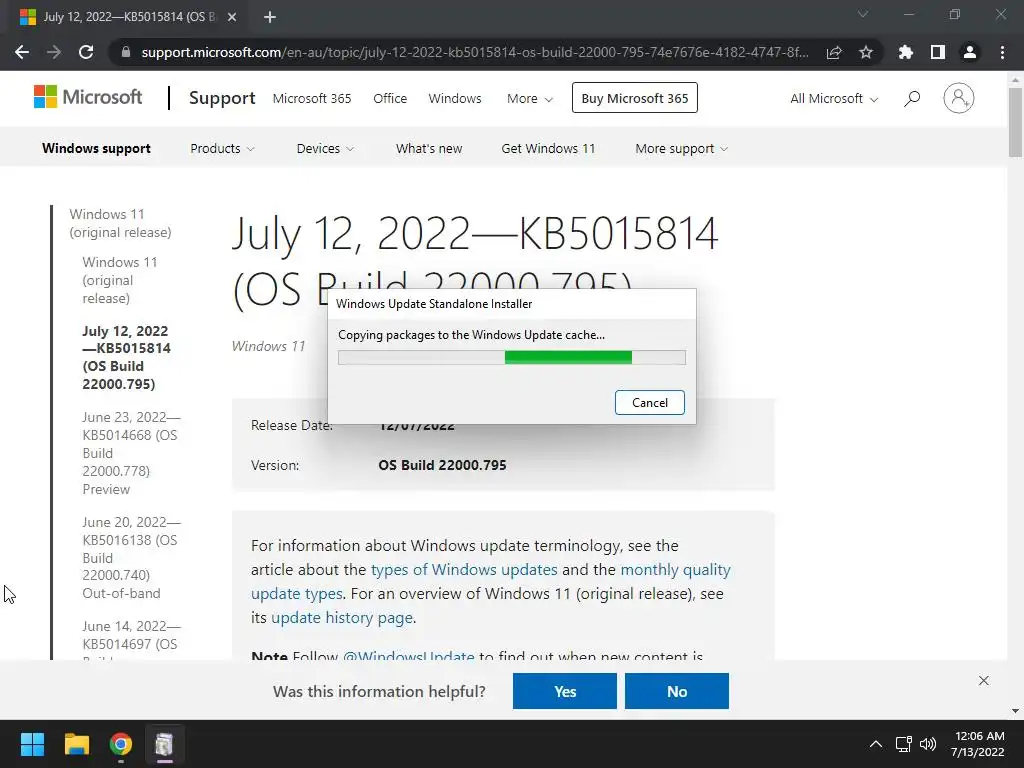The image size is (1024, 768).
Task: Expand the More support dropdown
Action: (x=681, y=149)
